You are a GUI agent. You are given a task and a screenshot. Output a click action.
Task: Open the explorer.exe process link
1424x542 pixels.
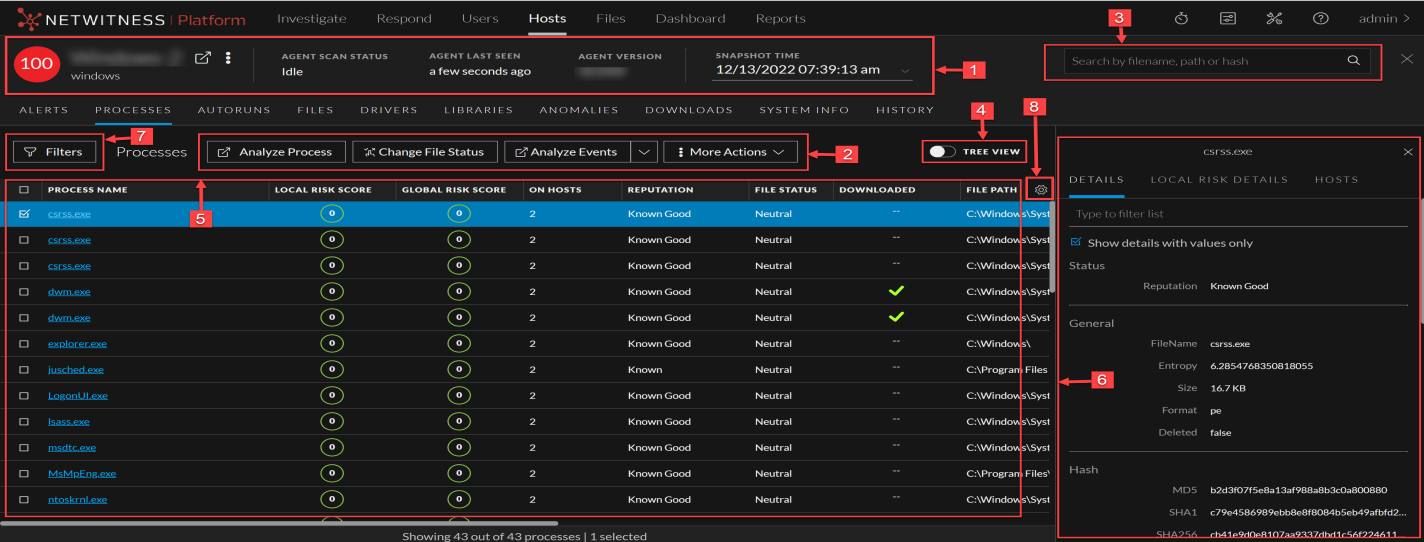tap(77, 343)
